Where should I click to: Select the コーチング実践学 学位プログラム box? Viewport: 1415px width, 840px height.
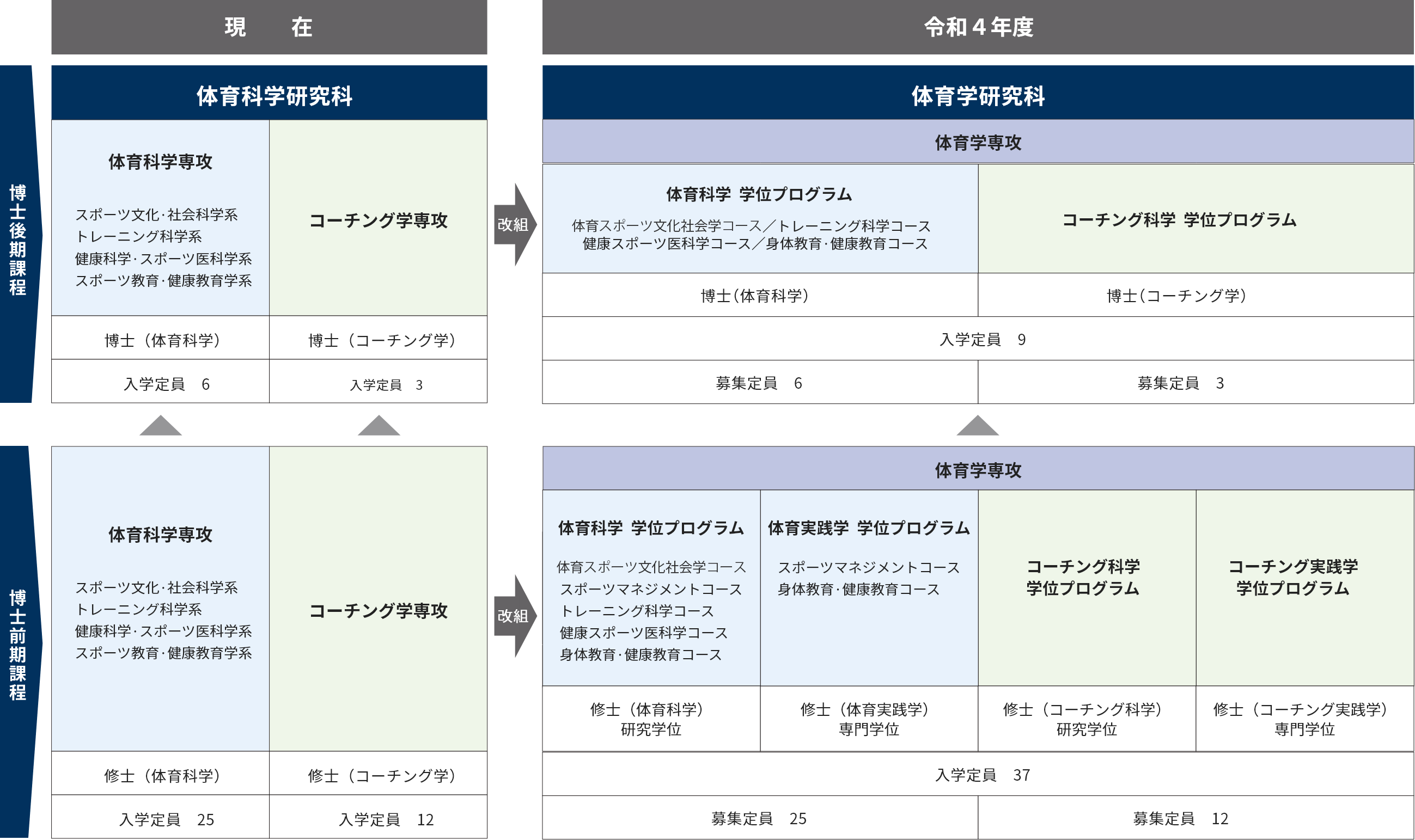coord(1305,587)
